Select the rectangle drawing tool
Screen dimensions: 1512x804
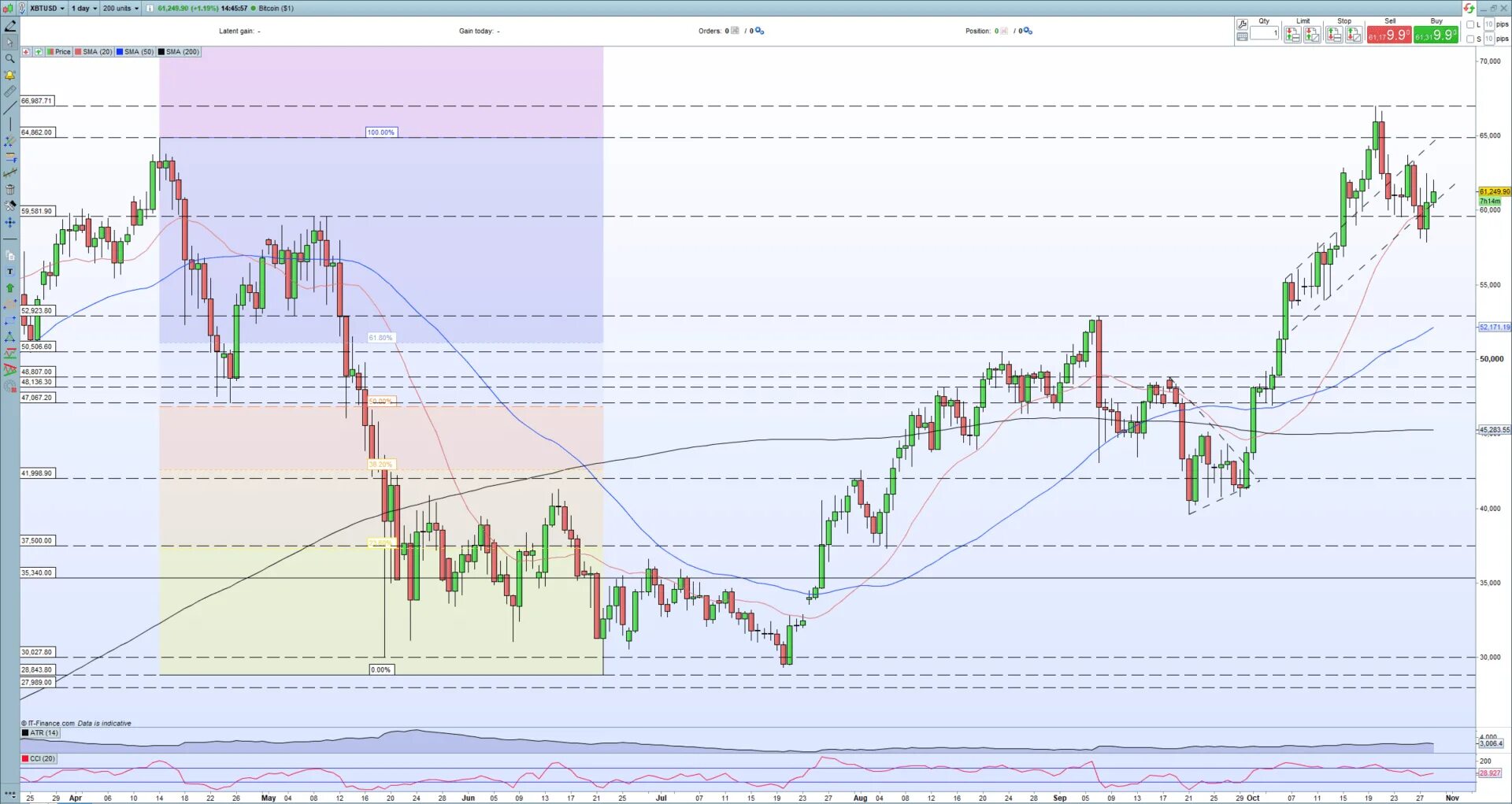[x=10, y=320]
